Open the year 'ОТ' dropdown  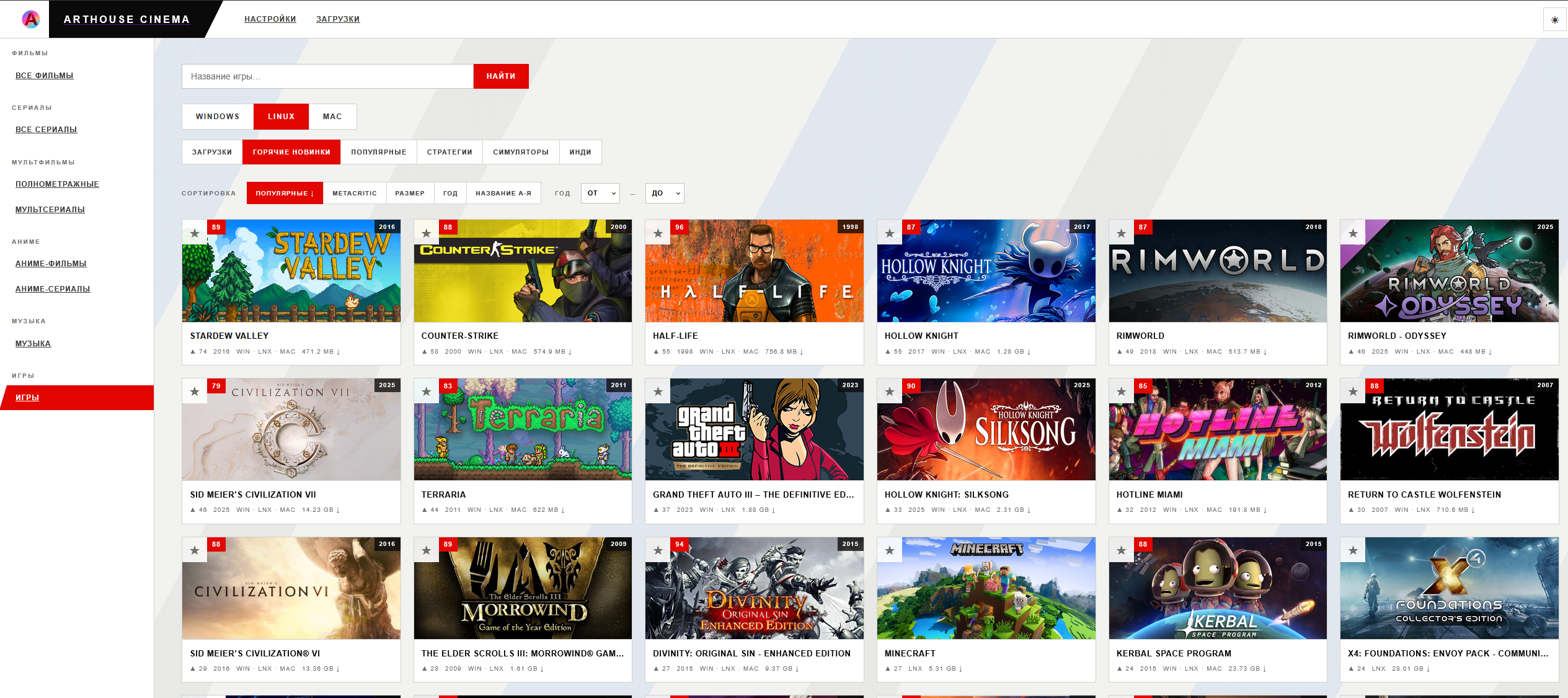pyautogui.click(x=600, y=193)
